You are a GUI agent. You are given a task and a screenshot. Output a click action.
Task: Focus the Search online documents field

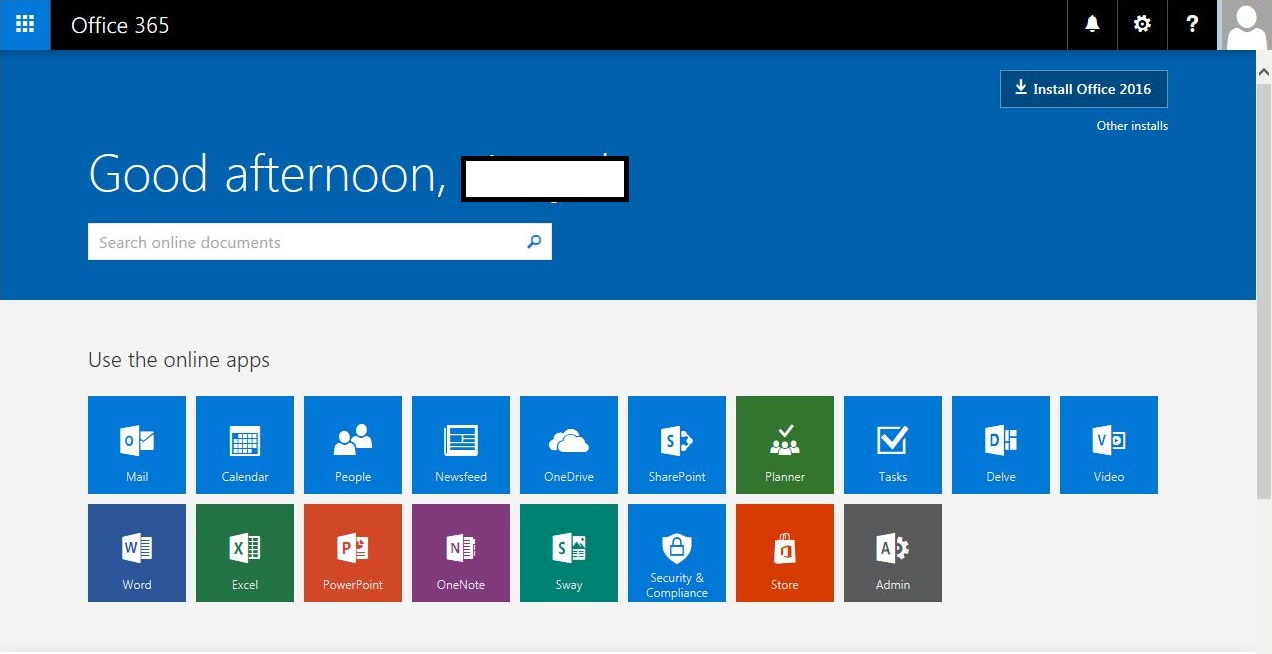click(x=320, y=241)
